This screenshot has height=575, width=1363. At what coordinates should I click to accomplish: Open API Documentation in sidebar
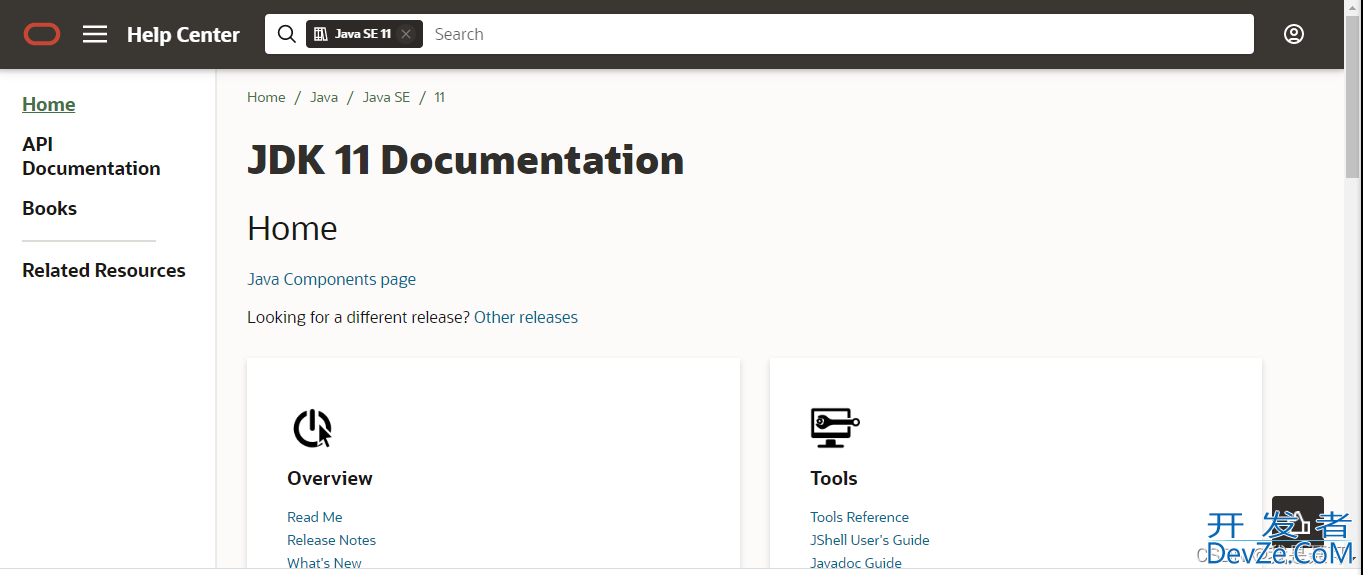coord(91,156)
